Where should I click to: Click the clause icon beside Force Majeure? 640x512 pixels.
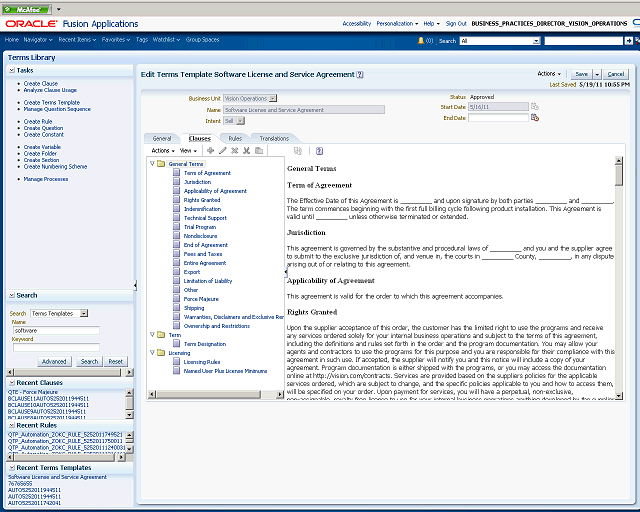pyautogui.click(x=176, y=298)
